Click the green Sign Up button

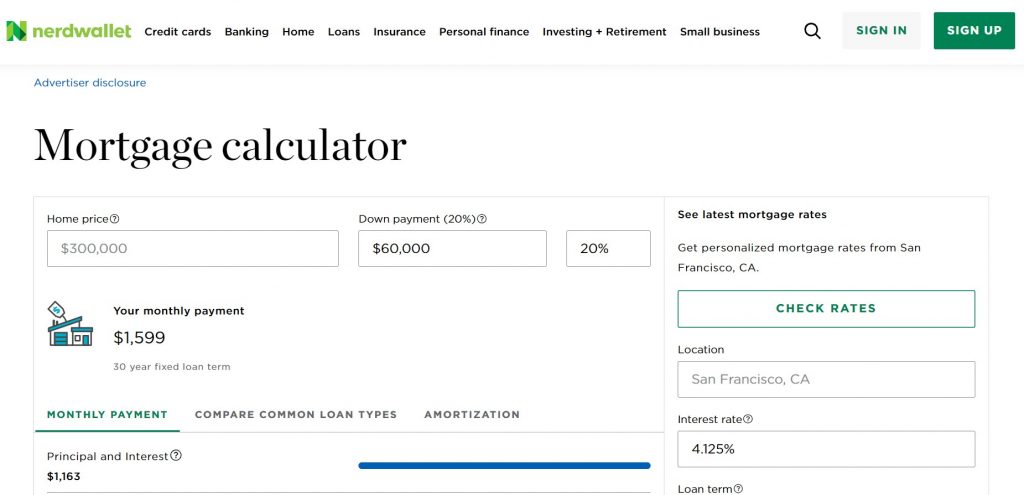point(973,31)
